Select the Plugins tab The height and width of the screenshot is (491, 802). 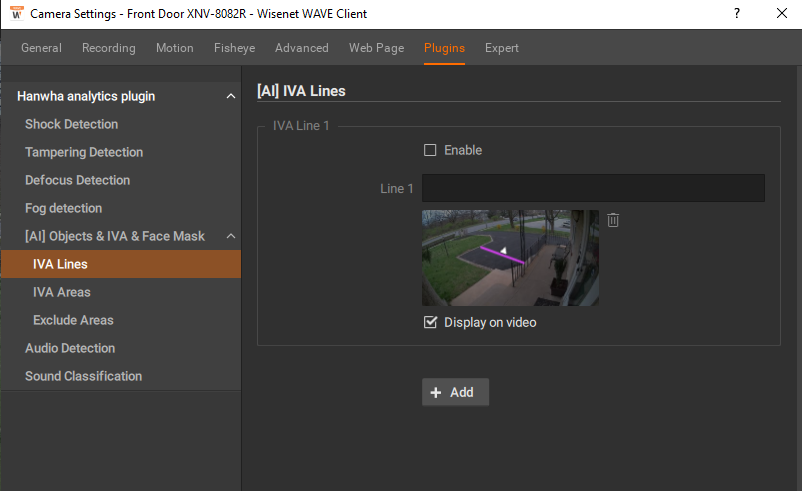(444, 48)
